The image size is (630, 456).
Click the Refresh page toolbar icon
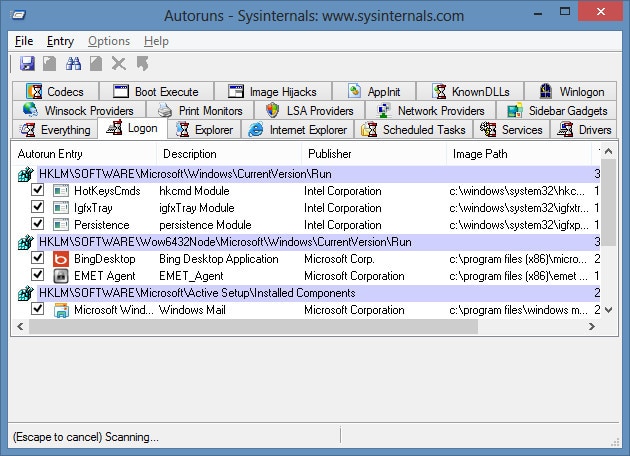[50, 63]
